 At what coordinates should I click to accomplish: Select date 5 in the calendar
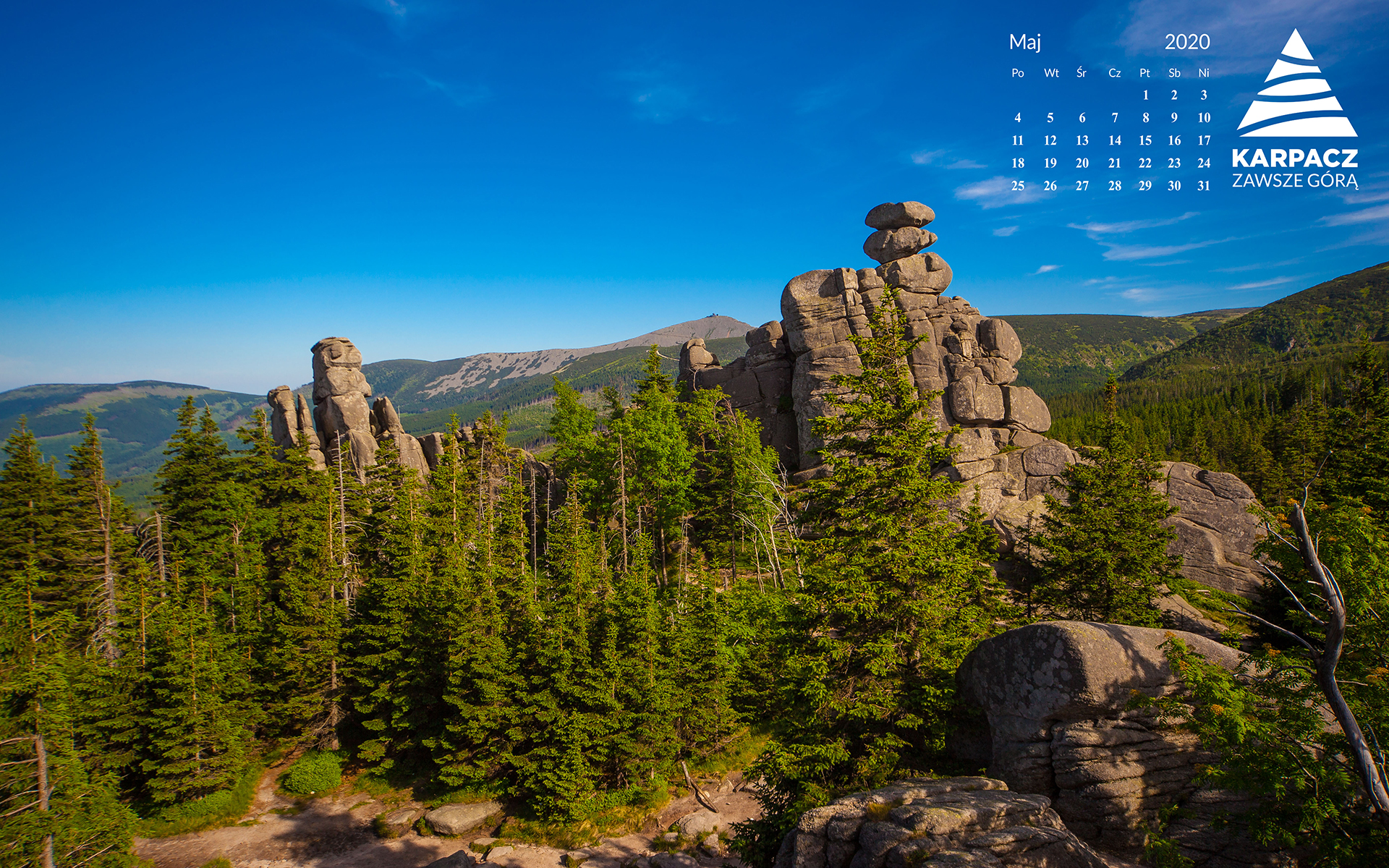1050,118
